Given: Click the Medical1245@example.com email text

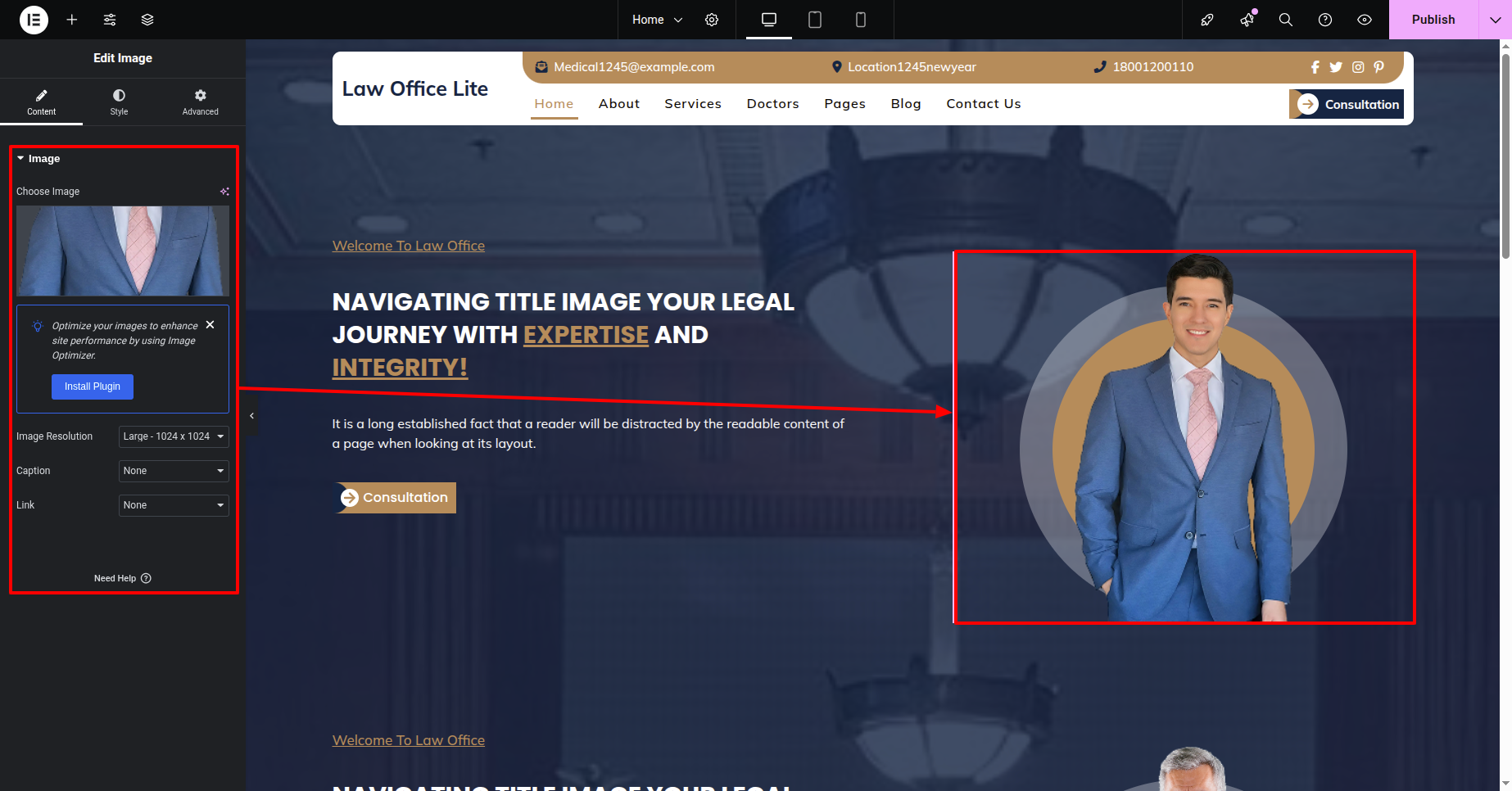Looking at the screenshot, I should coord(634,67).
